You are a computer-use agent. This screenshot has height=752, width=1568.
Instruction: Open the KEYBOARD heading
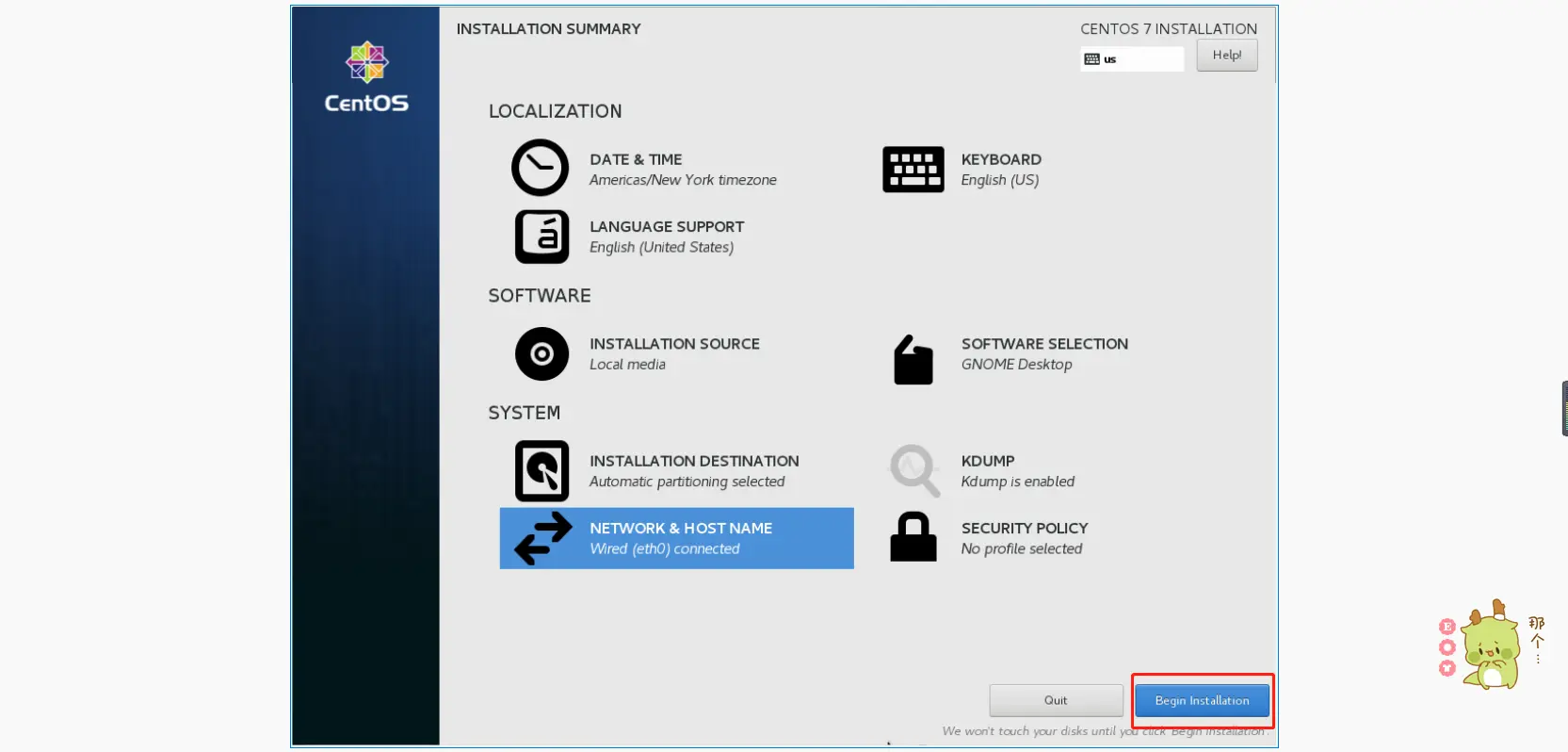[x=1001, y=159]
